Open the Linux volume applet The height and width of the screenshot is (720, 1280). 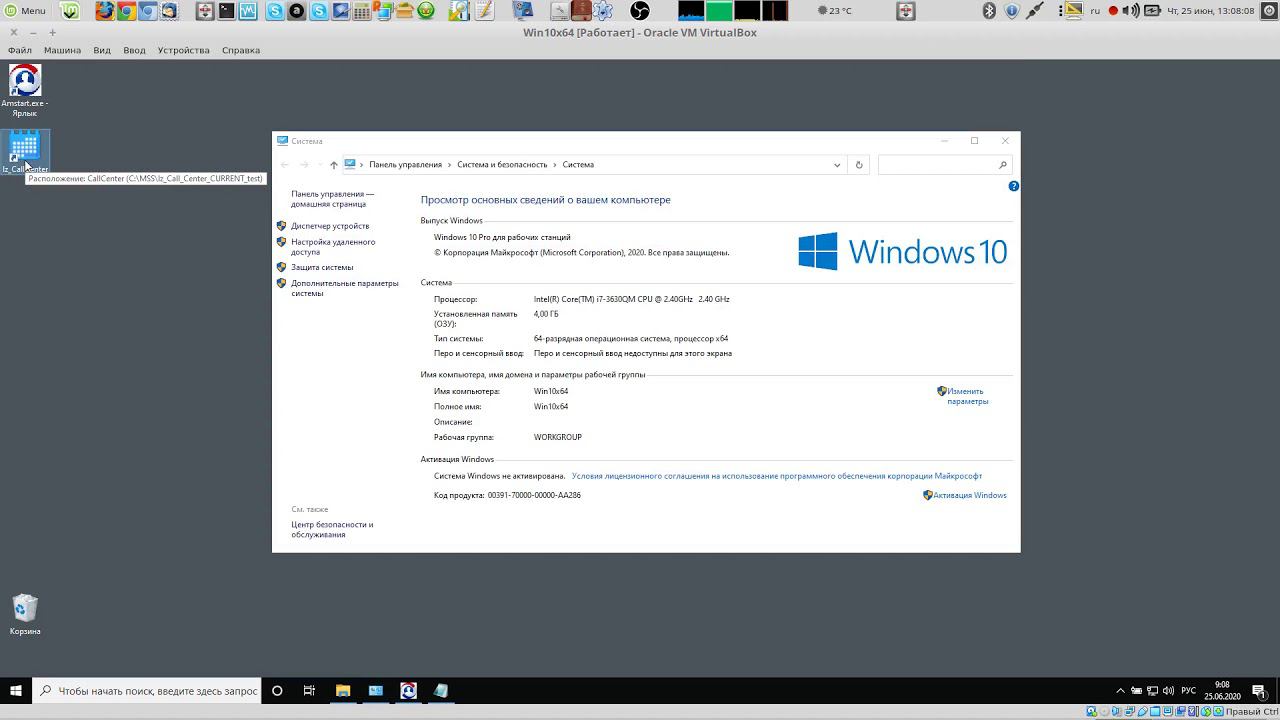click(1130, 11)
